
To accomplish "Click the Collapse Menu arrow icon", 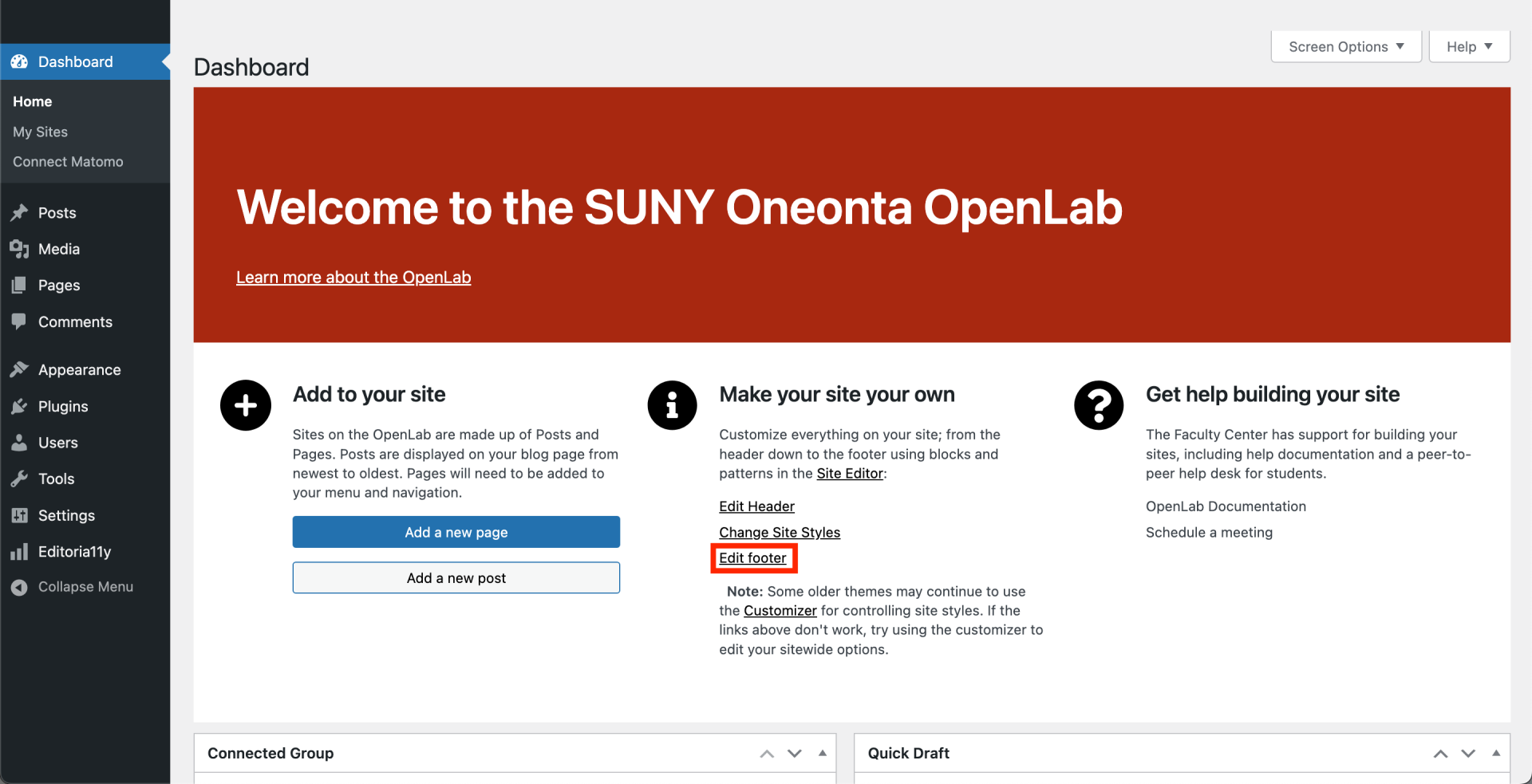I will click(19, 587).
